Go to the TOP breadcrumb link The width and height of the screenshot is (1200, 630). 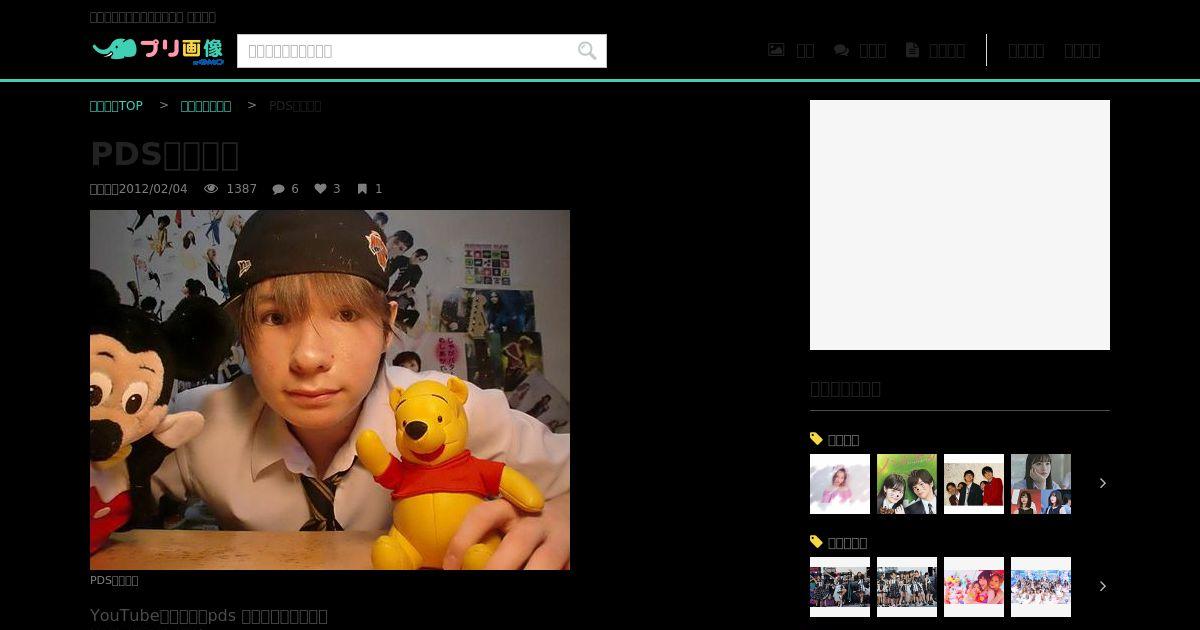point(116,106)
